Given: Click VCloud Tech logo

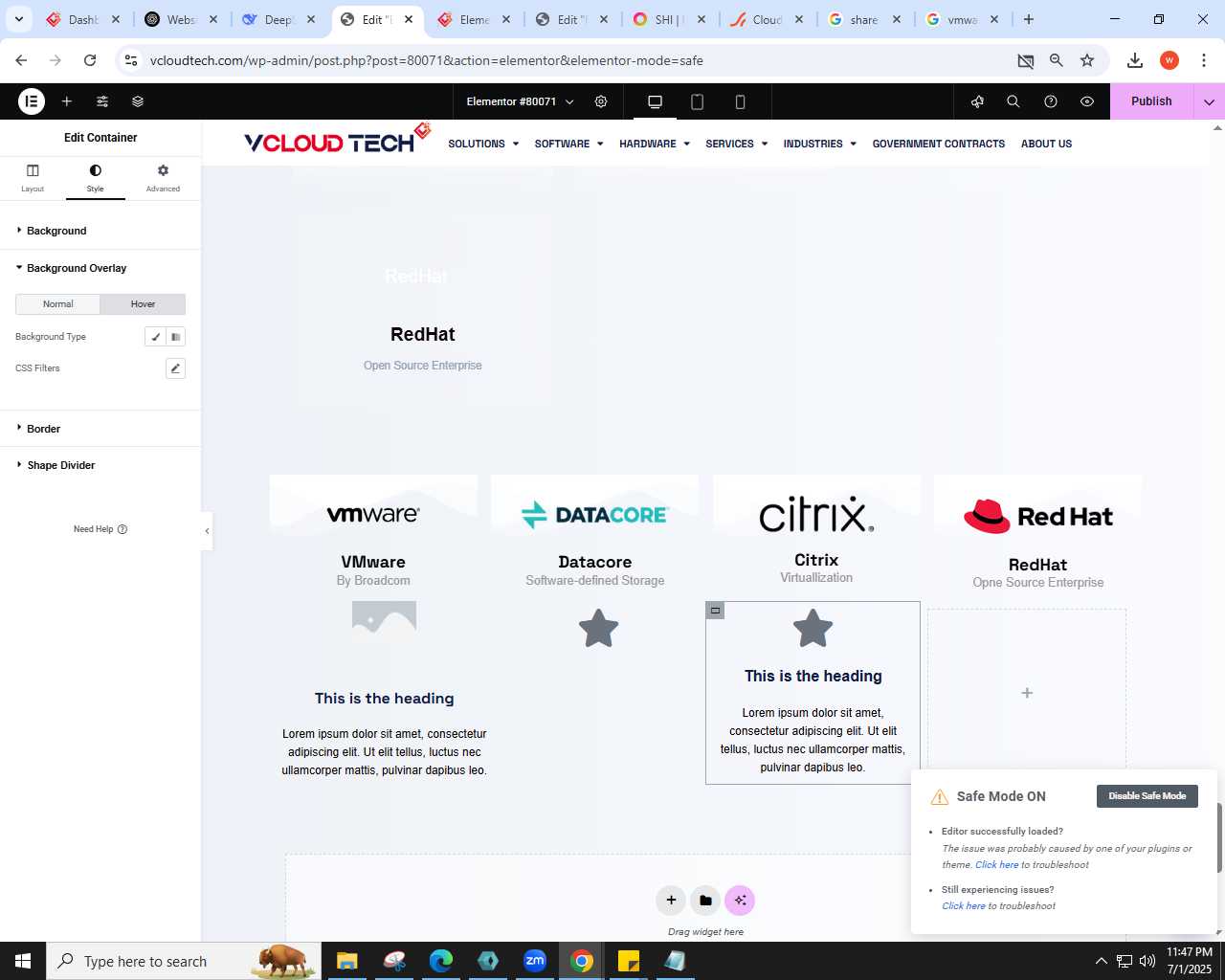Looking at the screenshot, I should click(338, 140).
